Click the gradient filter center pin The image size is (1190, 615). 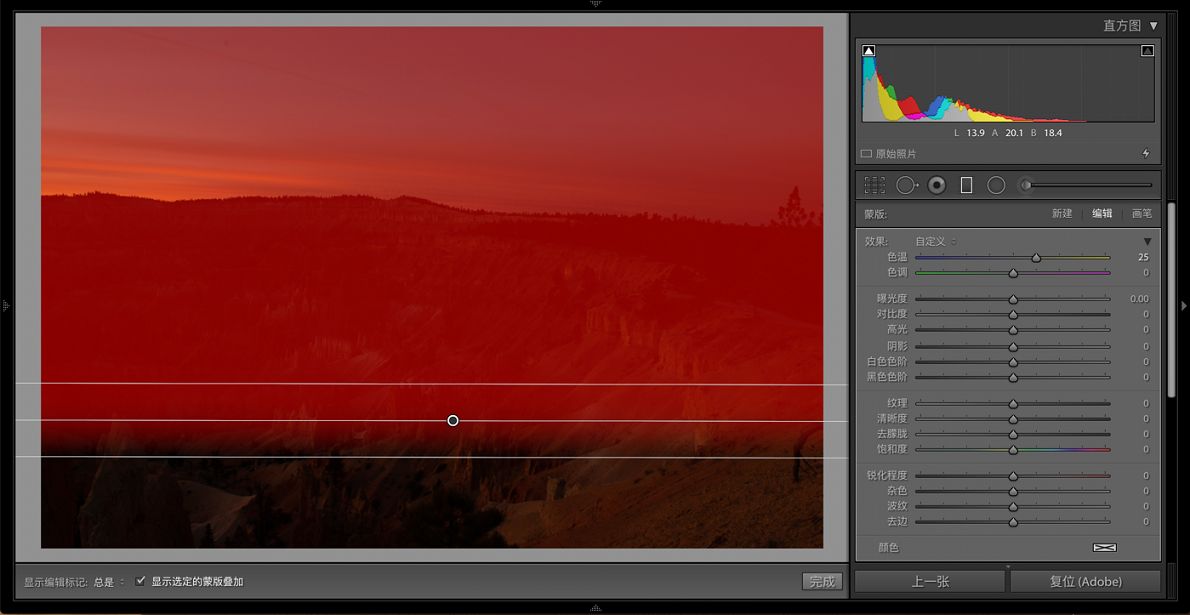point(453,421)
